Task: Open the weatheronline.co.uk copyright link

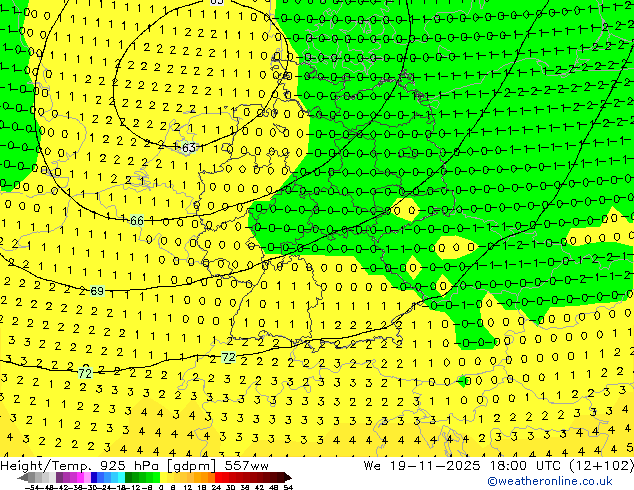Action: [x=550, y=481]
